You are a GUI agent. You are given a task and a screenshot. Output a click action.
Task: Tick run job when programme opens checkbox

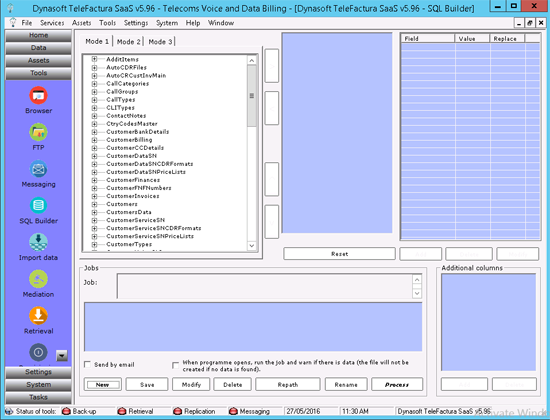tap(175, 365)
